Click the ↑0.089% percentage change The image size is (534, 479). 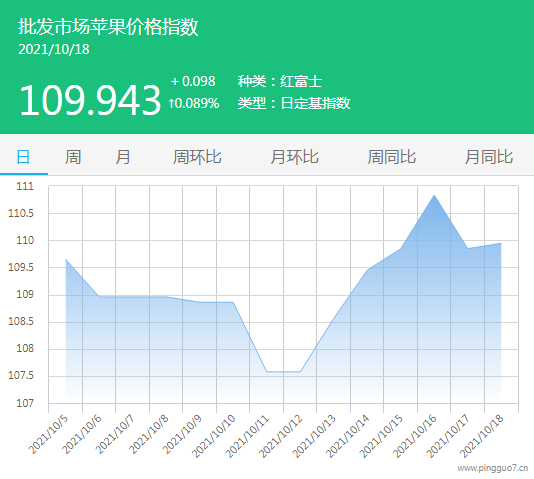coord(194,103)
